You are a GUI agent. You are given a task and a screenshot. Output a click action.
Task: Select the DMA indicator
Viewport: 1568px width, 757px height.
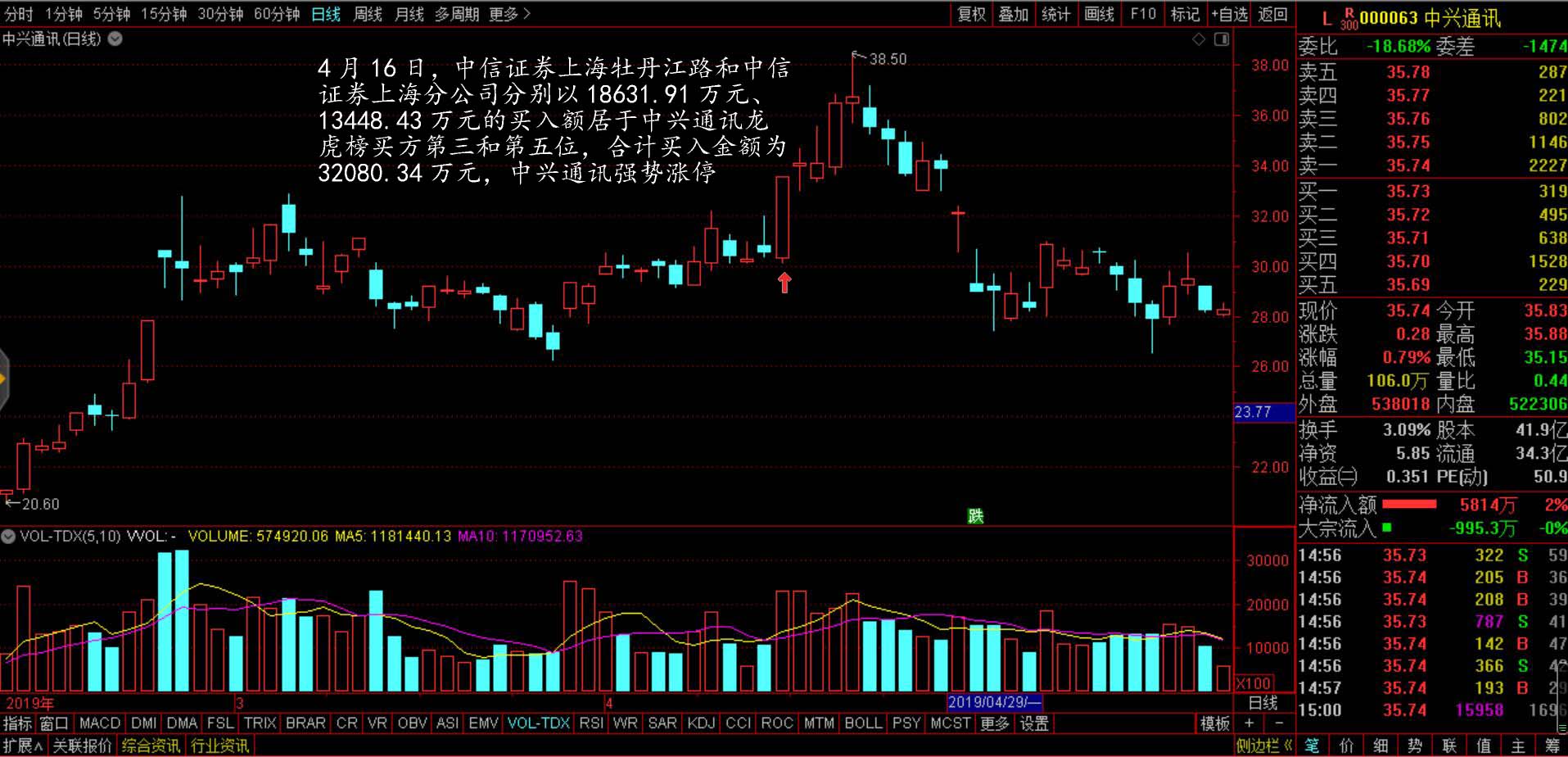[182, 723]
